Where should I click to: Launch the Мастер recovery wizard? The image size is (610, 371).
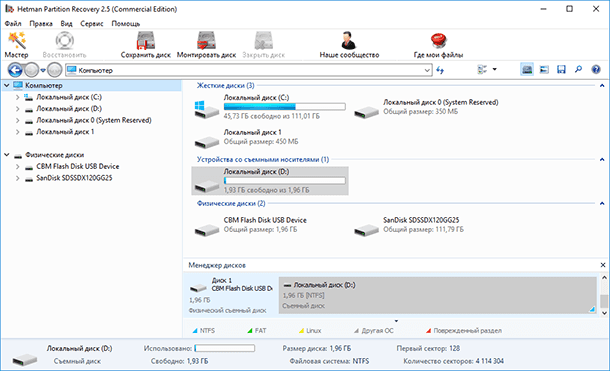click(x=16, y=45)
